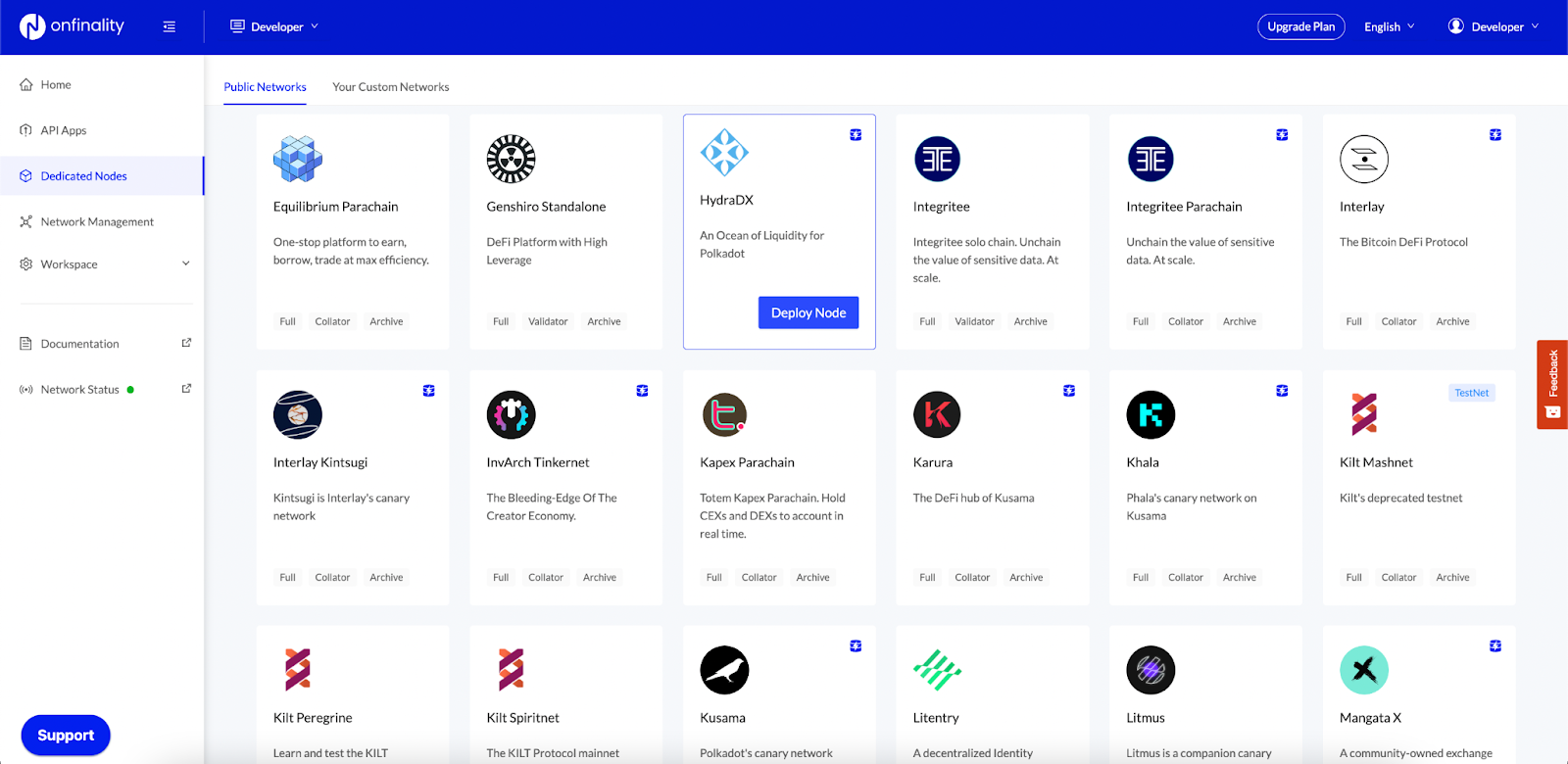Click the Full tag on Khala card
1568x764 pixels.
(1141, 578)
